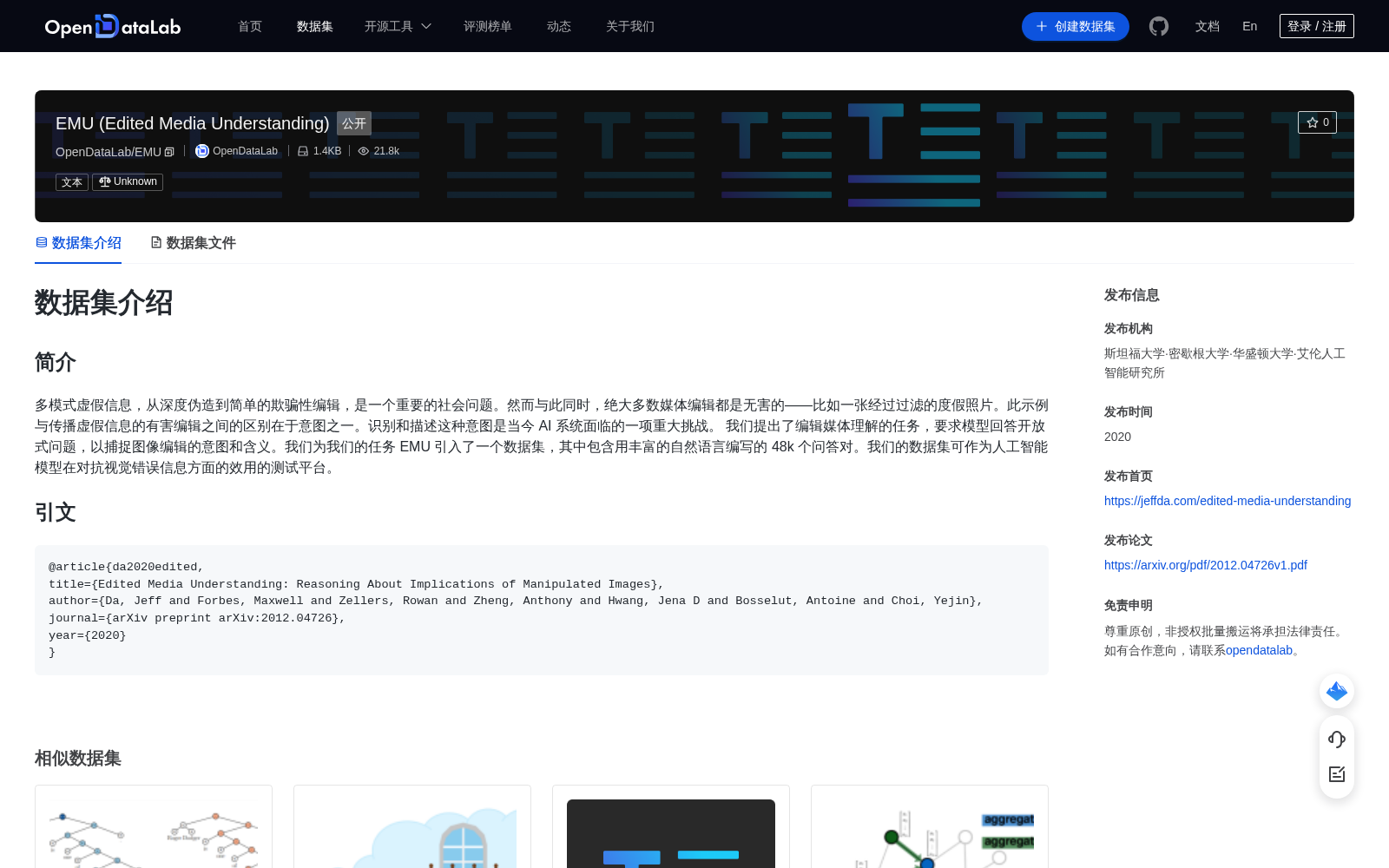Screen dimensions: 1389x868
Task: Click the 斯坦福大学 publisher institutions text
Action: click(x=1225, y=363)
